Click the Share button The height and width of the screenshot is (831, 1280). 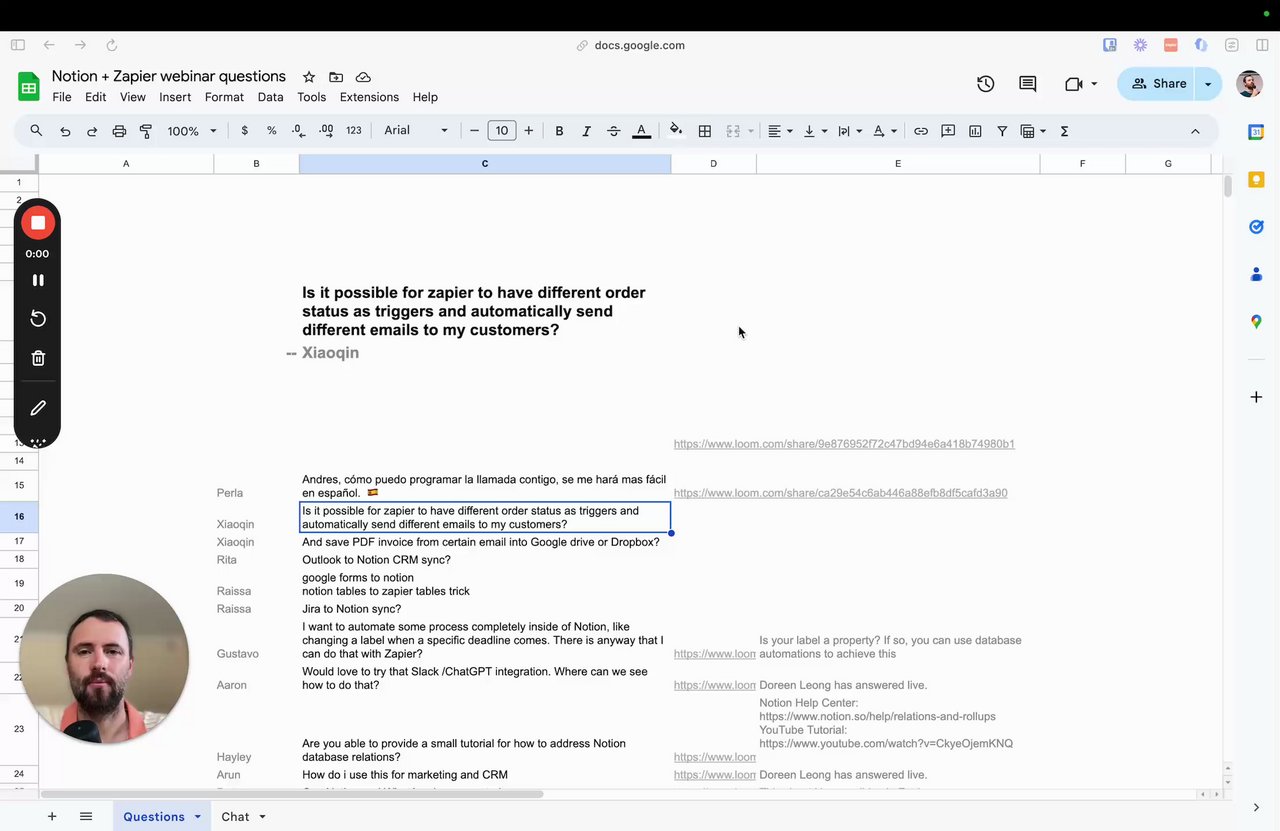click(x=1158, y=84)
